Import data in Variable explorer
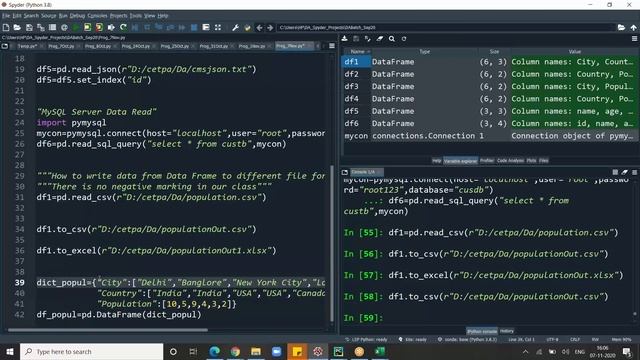 344,38
